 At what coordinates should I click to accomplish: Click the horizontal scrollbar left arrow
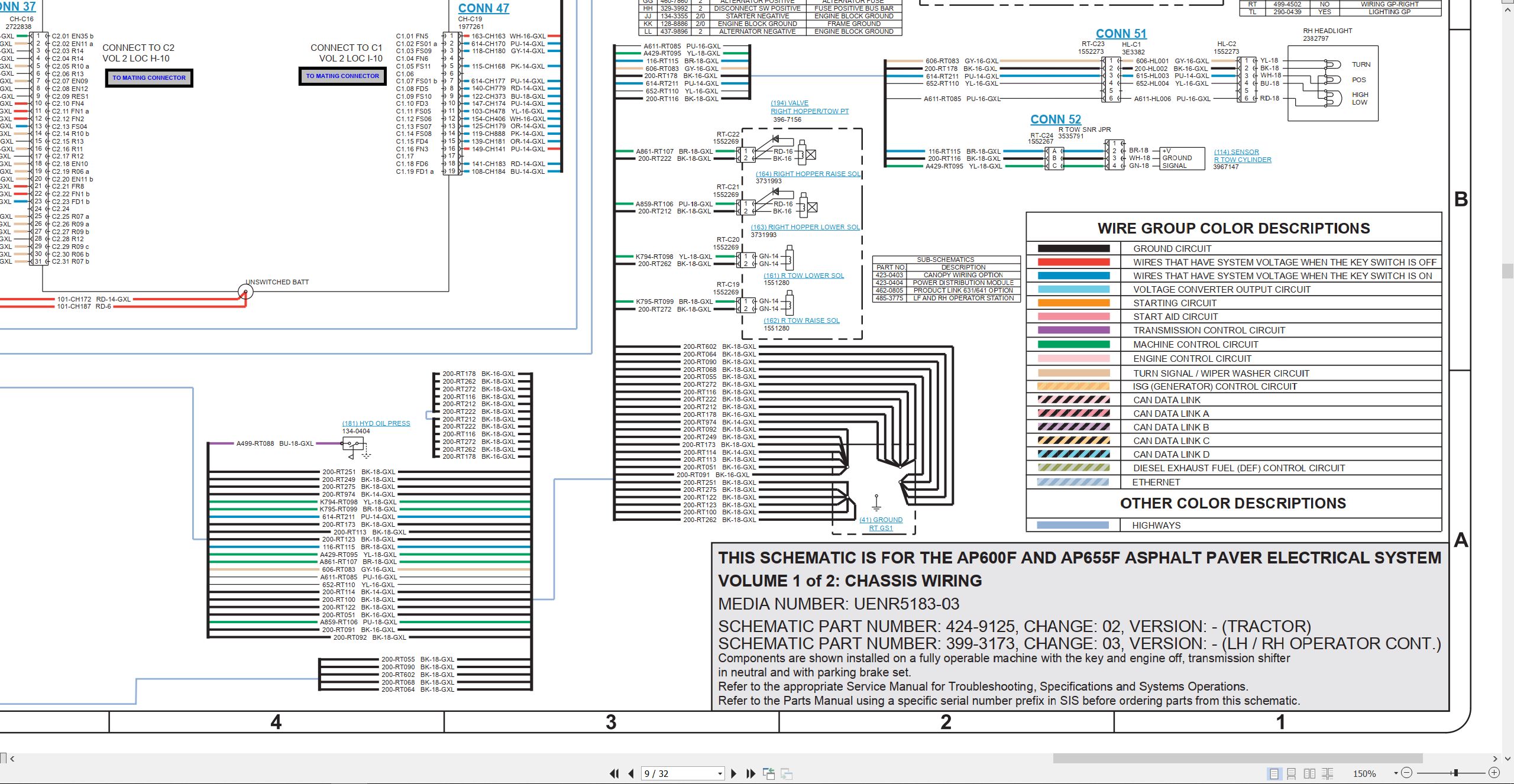click(x=12, y=759)
